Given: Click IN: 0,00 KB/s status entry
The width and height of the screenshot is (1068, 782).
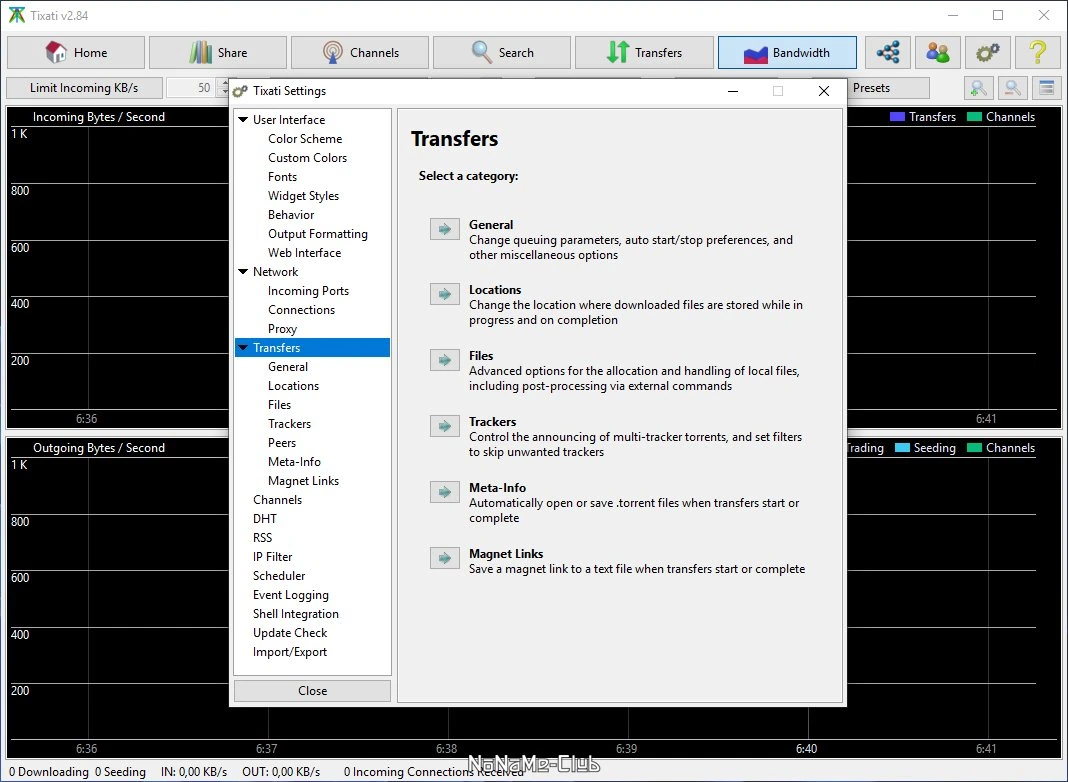Looking at the screenshot, I should (194, 772).
